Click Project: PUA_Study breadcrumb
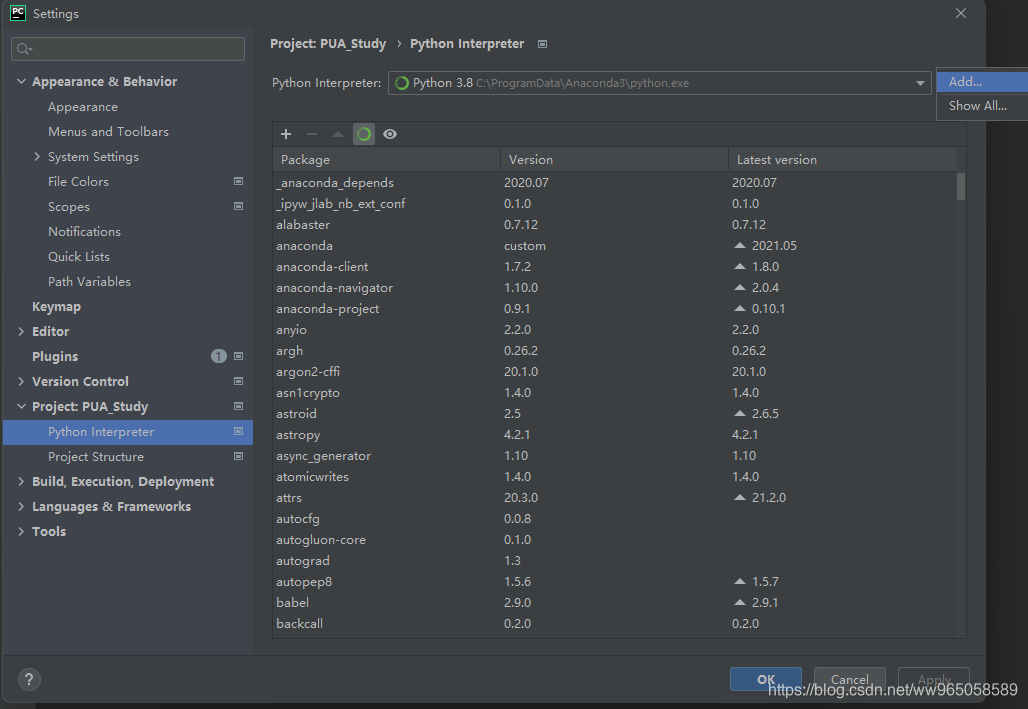Image resolution: width=1028 pixels, height=709 pixels. click(x=328, y=44)
